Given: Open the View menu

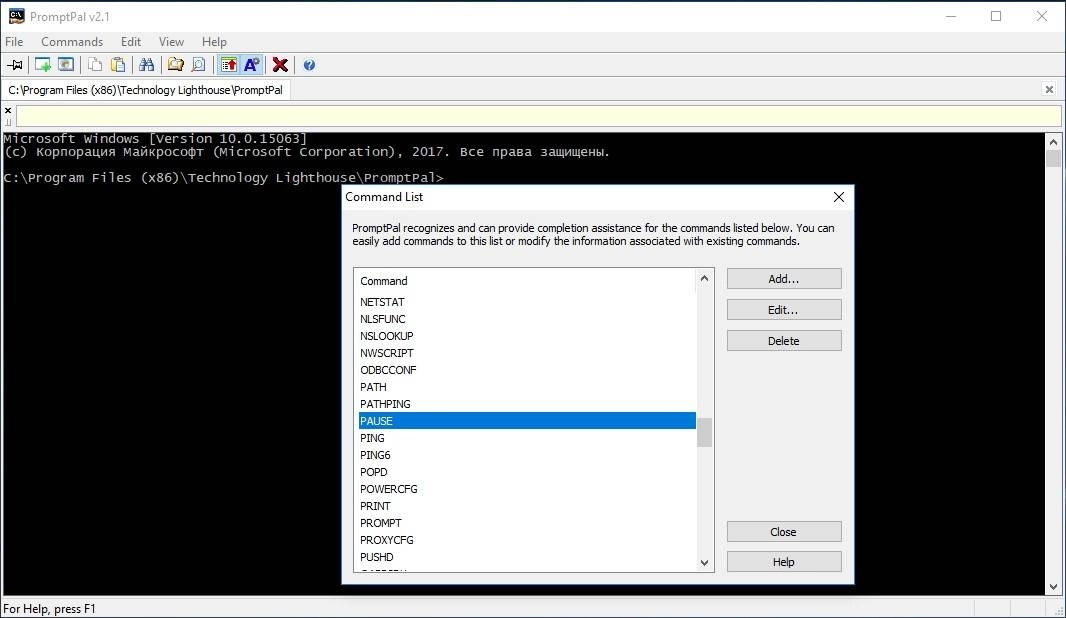Looking at the screenshot, I should [171, 41].
